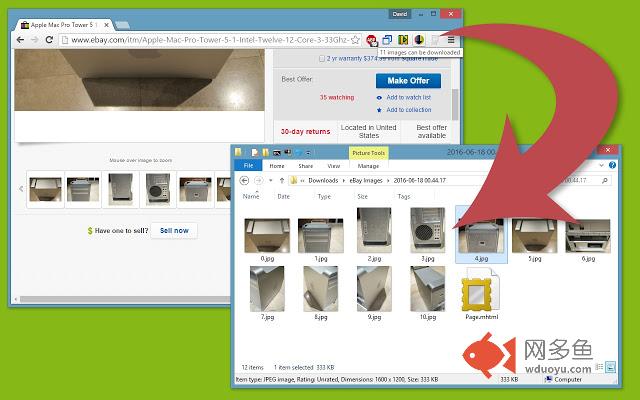Click the blue overlapping-squares extension icon

pyautogui.click(x=387, y=40)
